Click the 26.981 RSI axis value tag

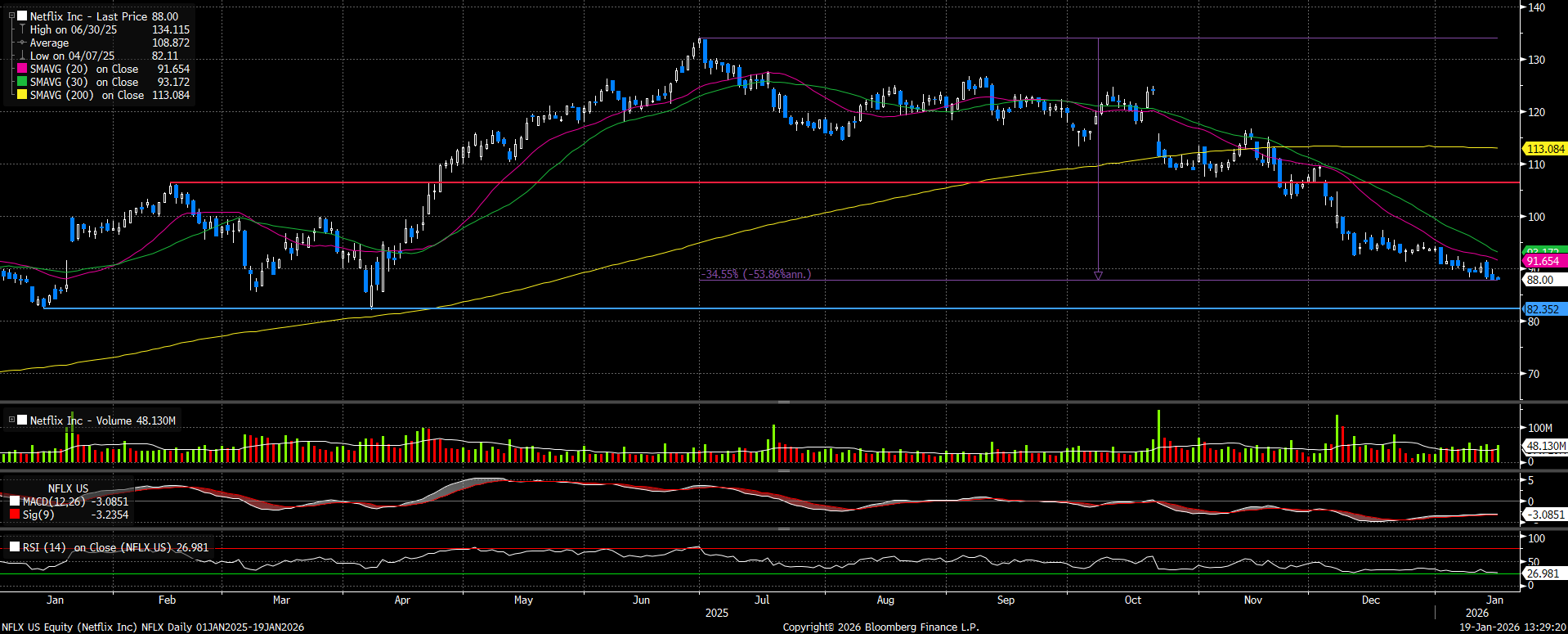(x=1543, y=573)
